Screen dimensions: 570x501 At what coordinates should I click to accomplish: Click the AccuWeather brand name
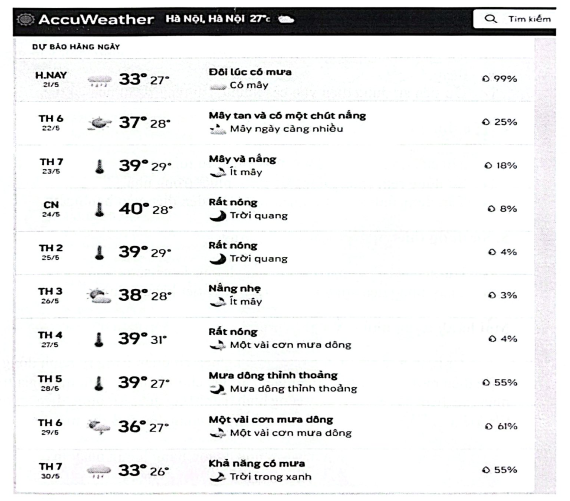96,19
